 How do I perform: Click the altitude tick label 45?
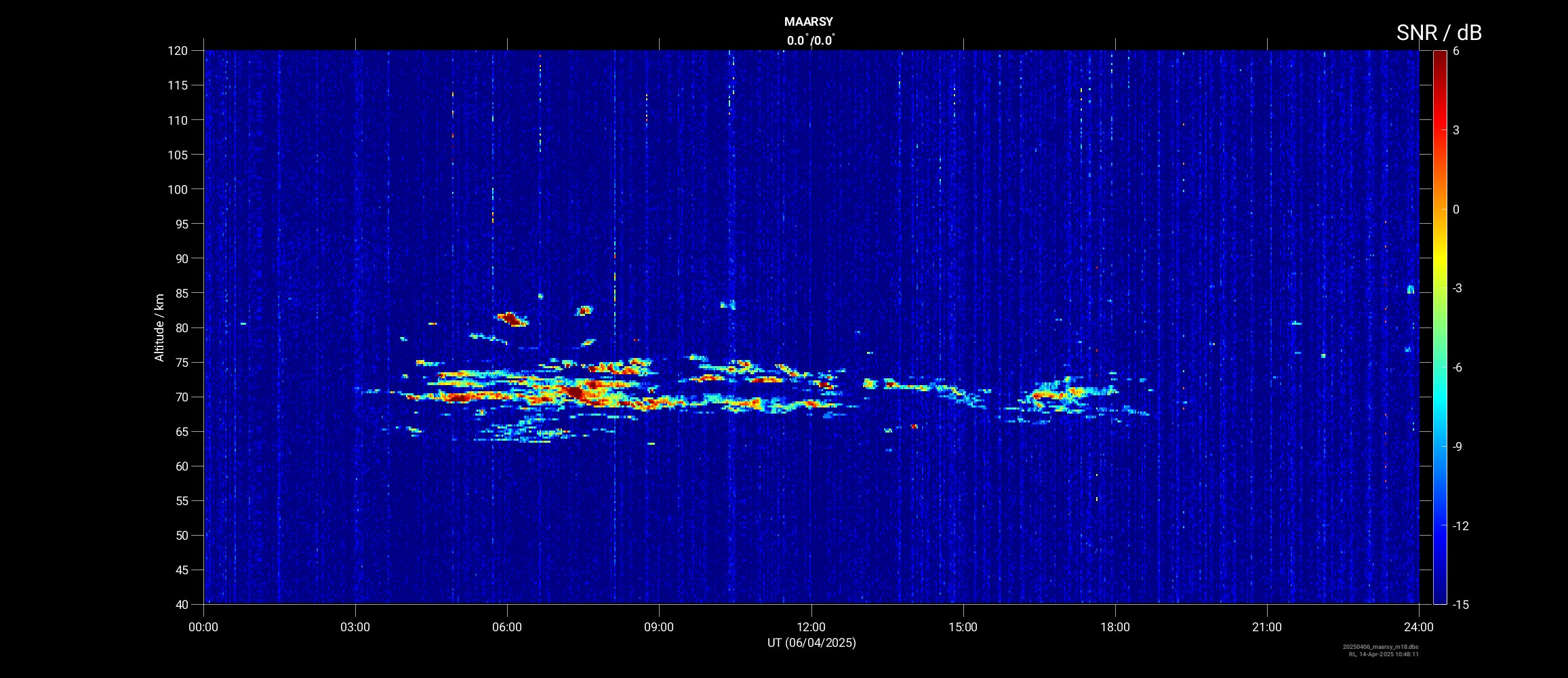pos(181,570)
